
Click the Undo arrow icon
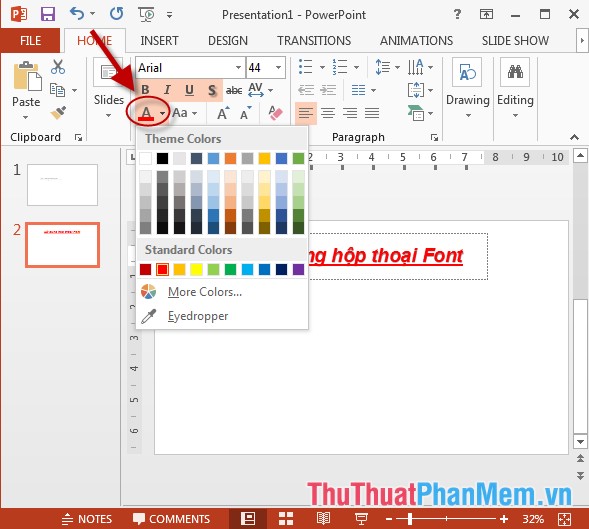click(x=77, y=14)
